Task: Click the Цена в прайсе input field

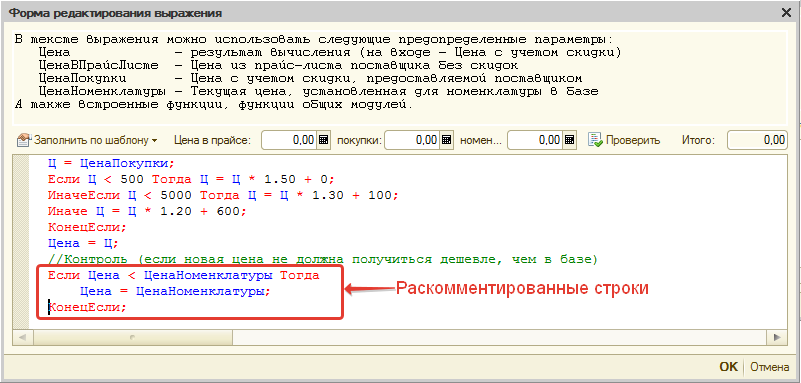Action: coord(289,140)
